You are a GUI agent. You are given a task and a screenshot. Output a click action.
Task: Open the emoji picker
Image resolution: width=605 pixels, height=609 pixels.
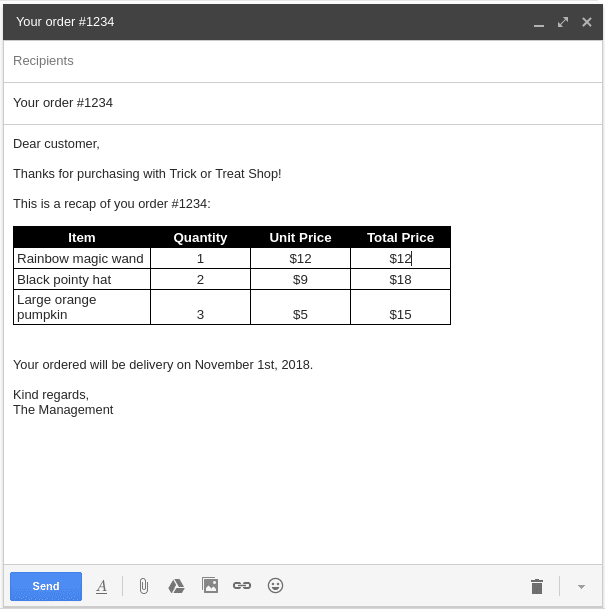[x=275, y=585]
